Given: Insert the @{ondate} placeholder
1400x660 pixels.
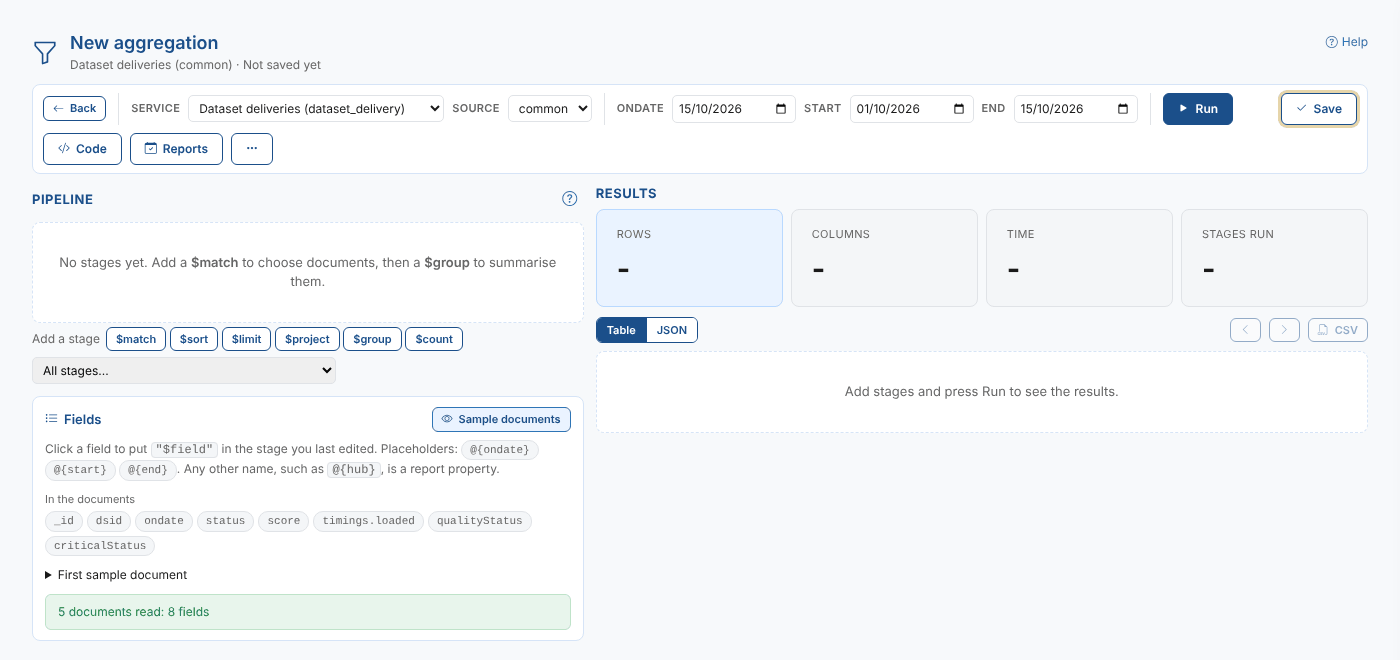Looking at the screenshot, I should (x=500, y=450).
